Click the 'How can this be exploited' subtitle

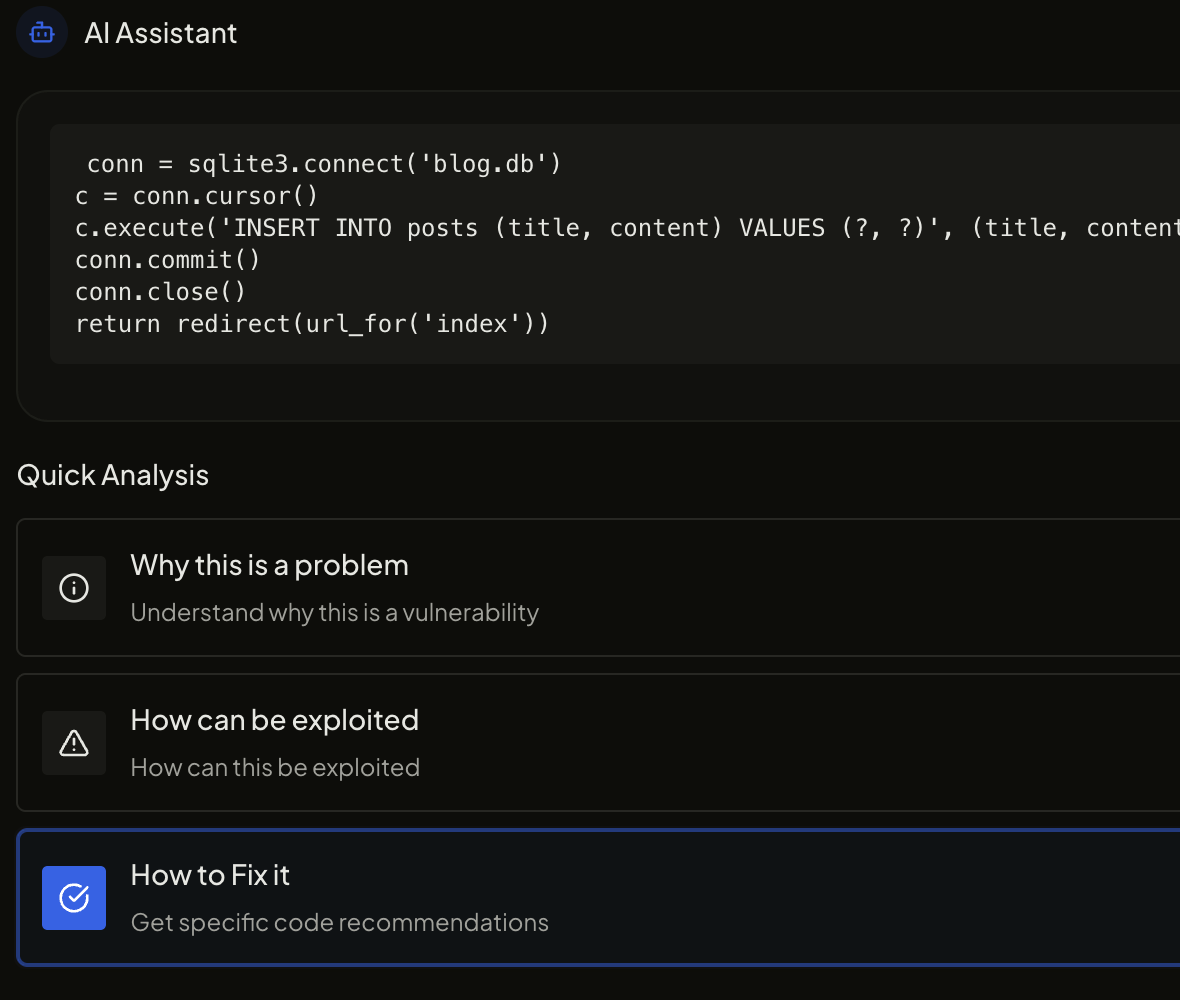click(275, 767)
